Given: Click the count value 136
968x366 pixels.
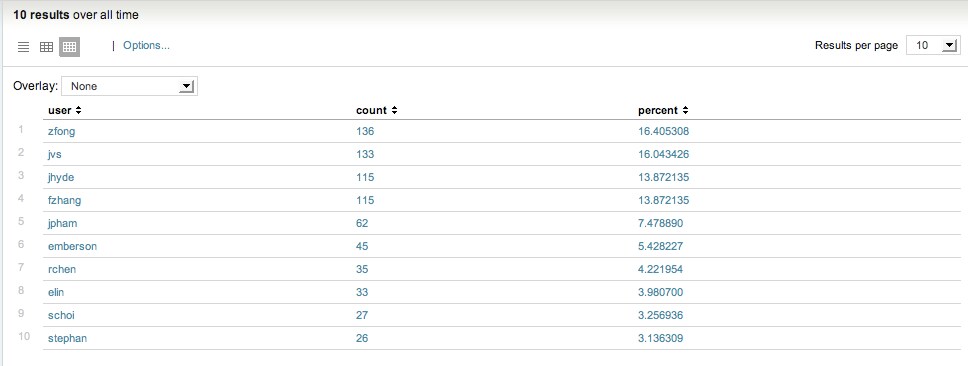Looking at the screenshot, I should point(365,131).
